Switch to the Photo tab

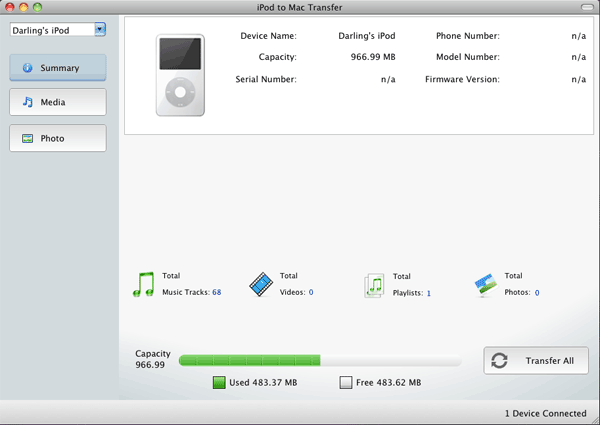[58, 138]
